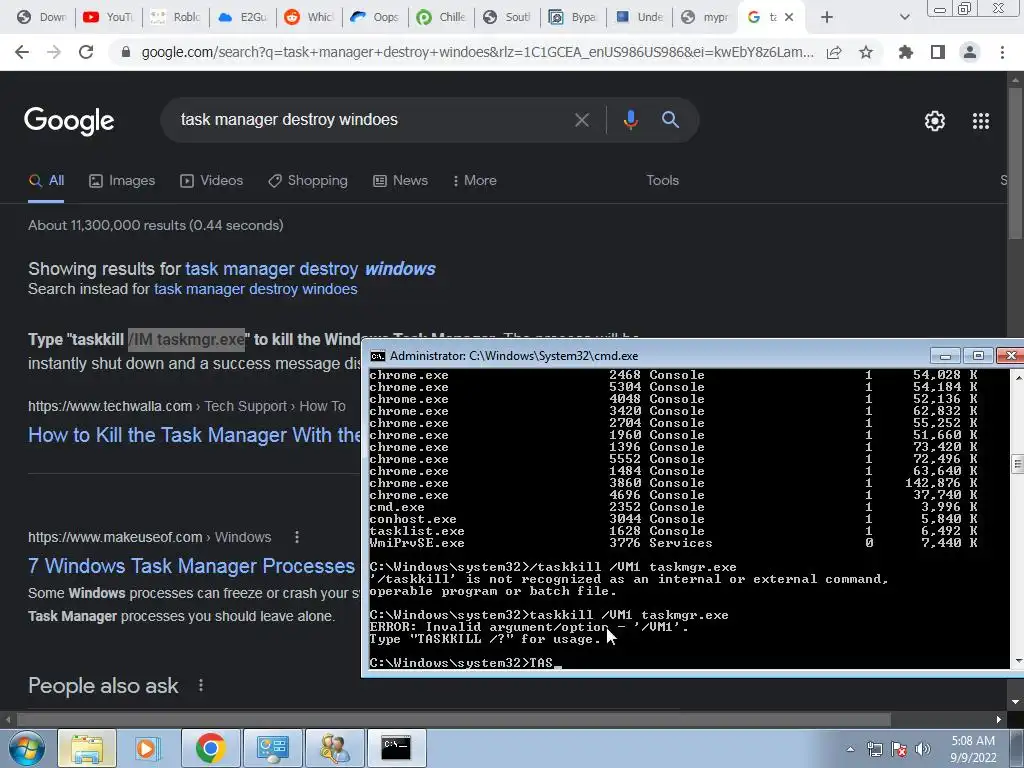Open People also ask three-dot options
Image resolution: width=1024 pixels, height=768 pixels.
[200, 686]
